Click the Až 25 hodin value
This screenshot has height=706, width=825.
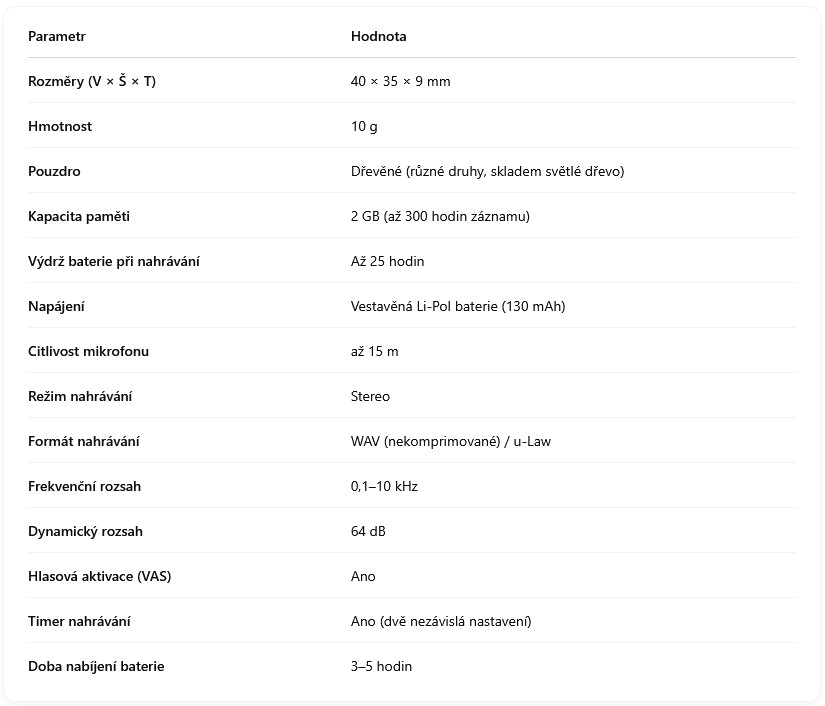click(x=387, y=262)
